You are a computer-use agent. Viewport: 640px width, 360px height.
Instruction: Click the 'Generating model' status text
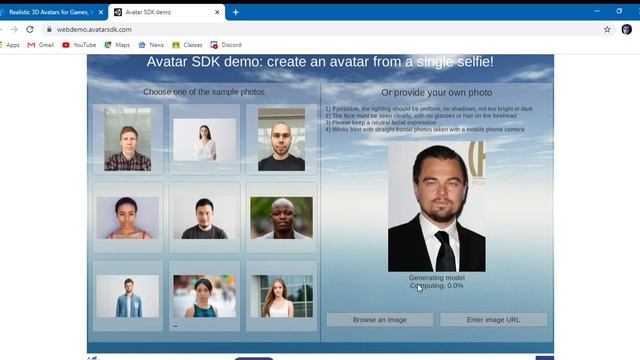437,278
